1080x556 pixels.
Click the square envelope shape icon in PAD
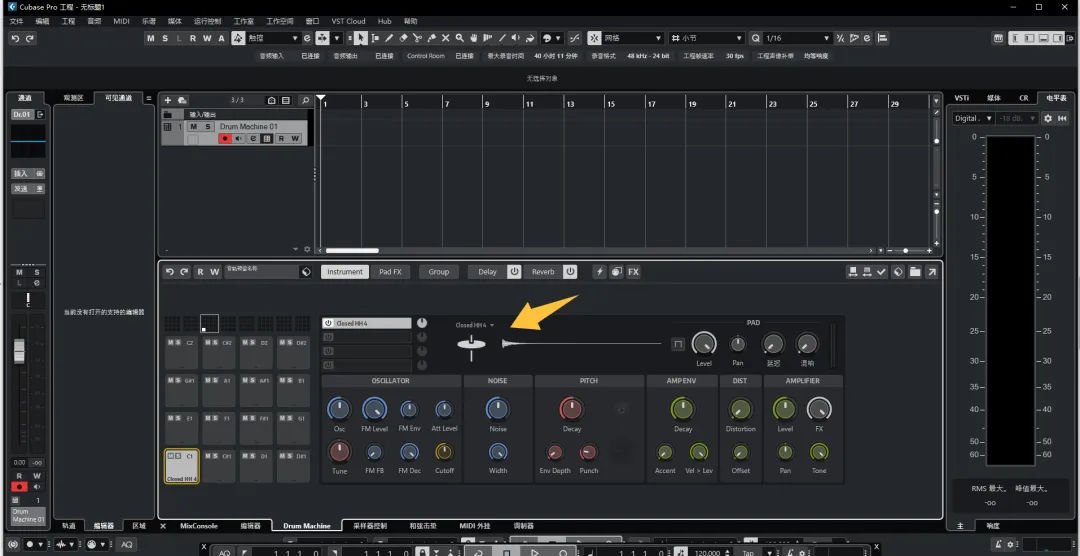(x=678, y=344)
